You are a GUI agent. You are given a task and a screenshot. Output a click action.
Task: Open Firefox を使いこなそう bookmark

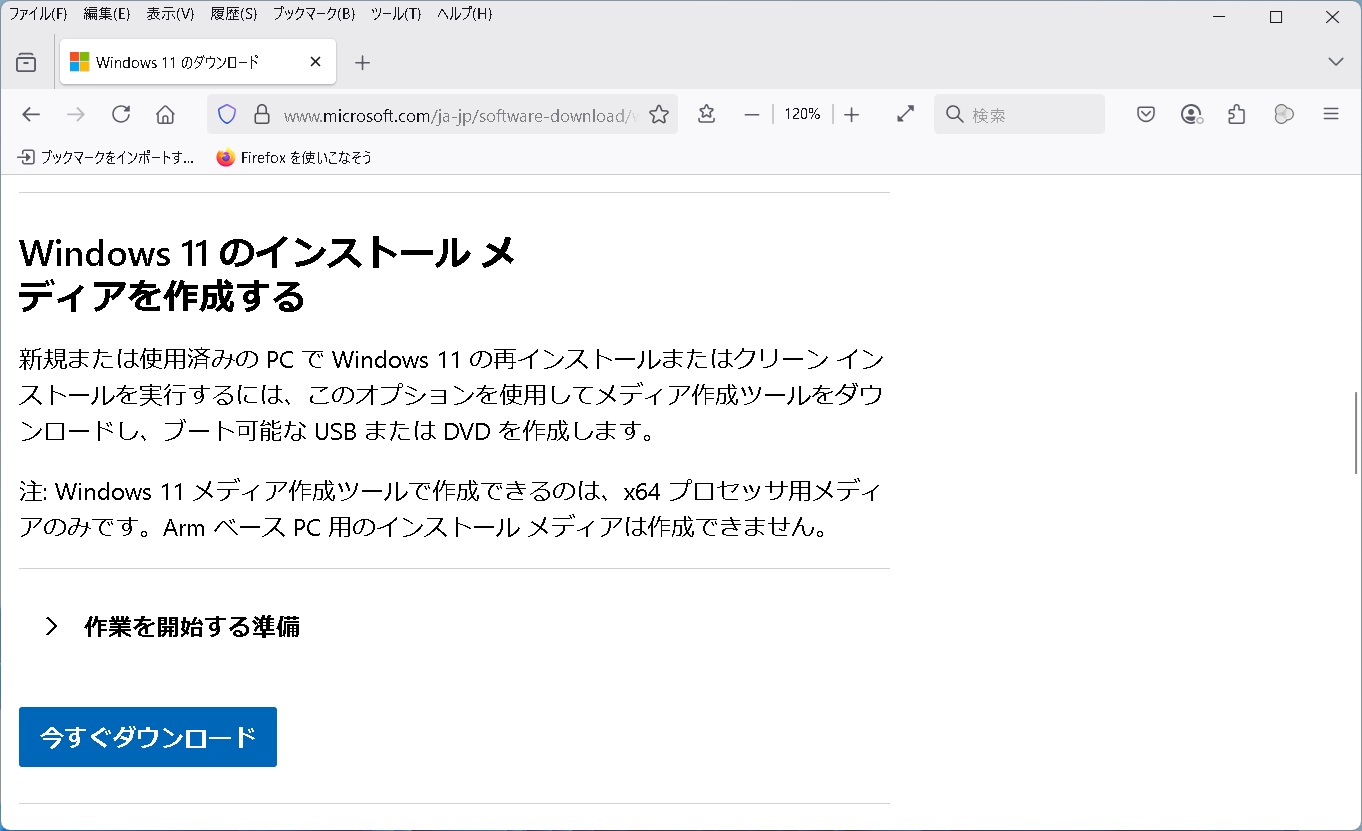[x=294, y=157]
